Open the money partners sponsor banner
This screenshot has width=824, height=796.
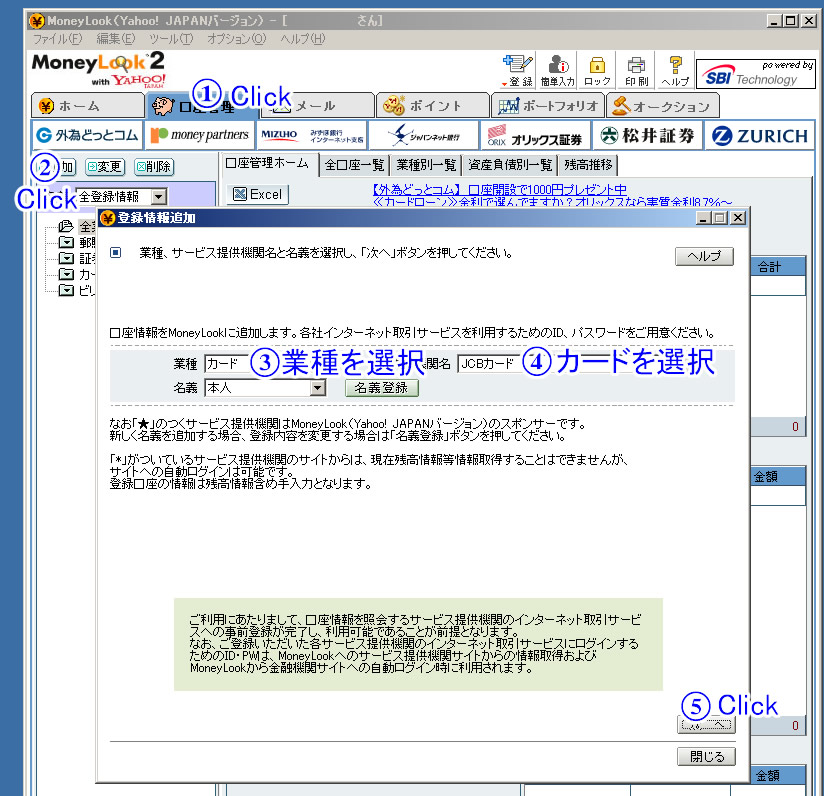click(199, 136)
